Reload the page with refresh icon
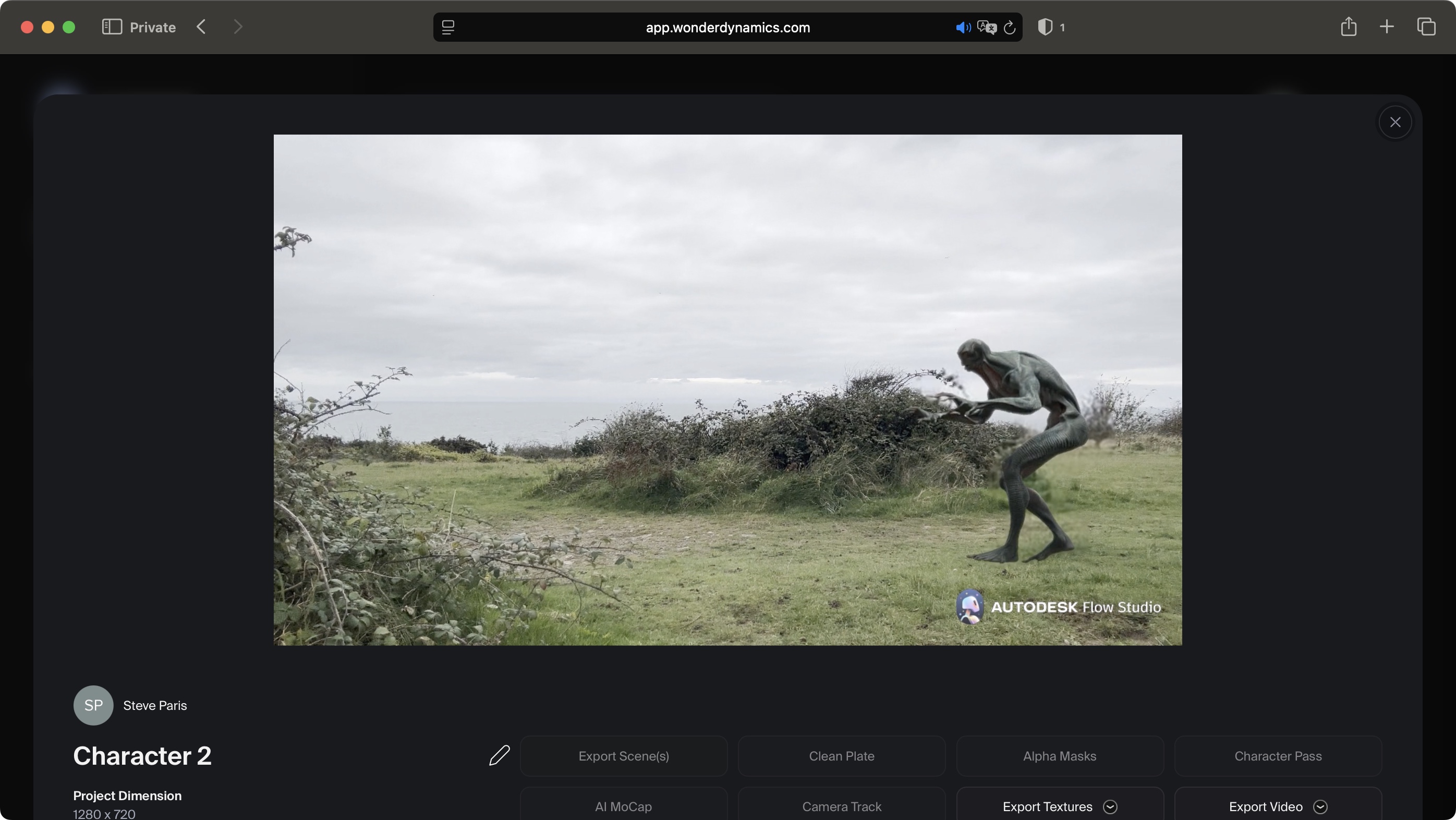This screenshot has width=1456, height=820. click(1010, 27)
